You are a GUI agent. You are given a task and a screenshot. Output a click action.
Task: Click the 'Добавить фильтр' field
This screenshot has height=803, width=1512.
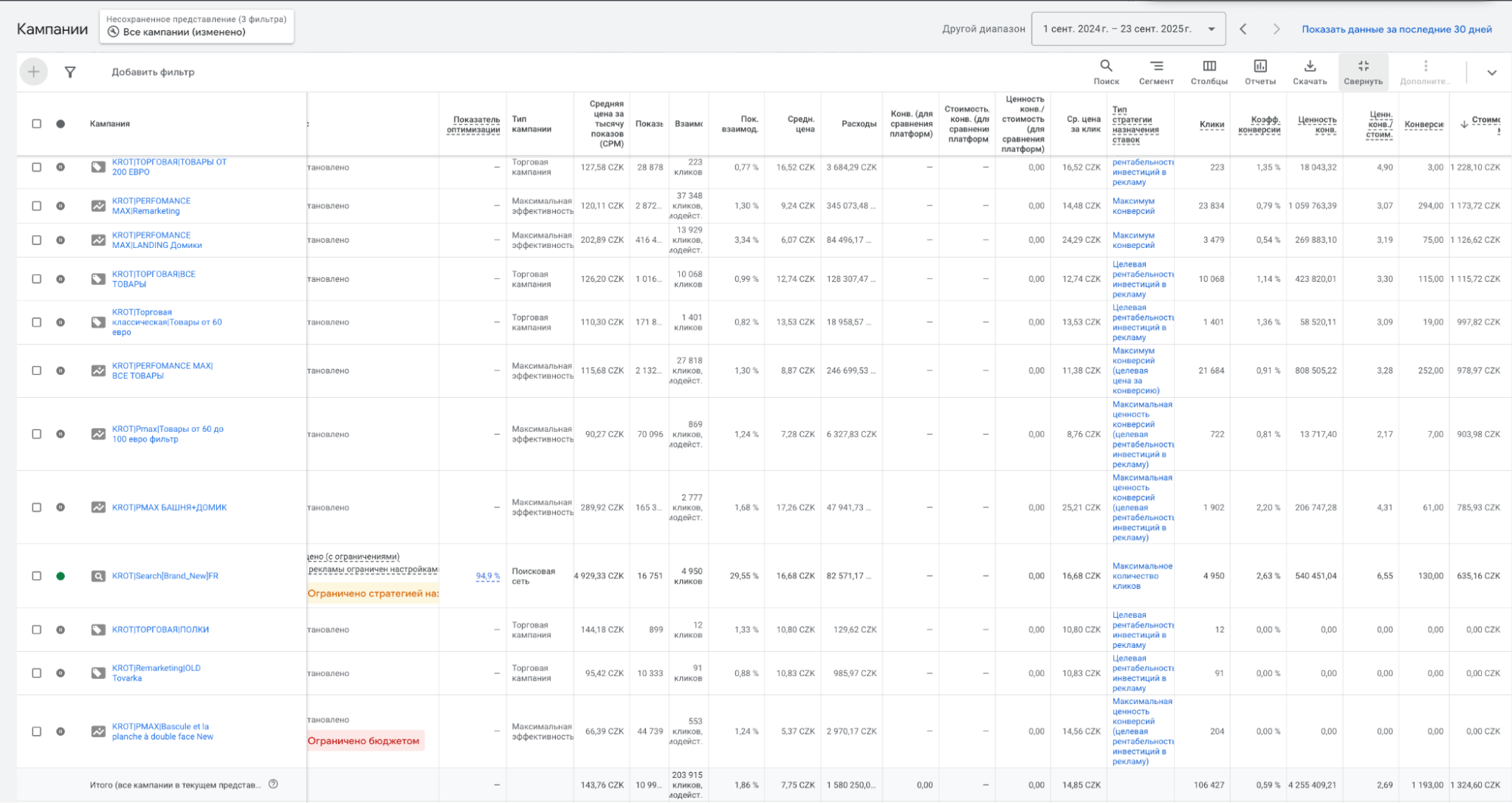[x=153, y=72]
